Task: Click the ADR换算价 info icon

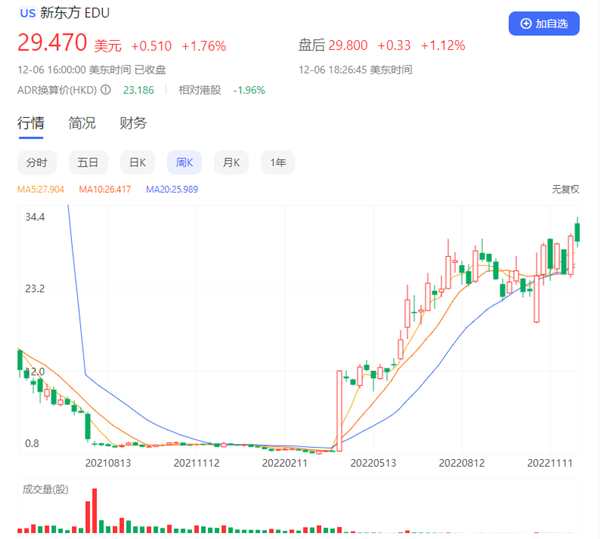Action: pos(106,90)
